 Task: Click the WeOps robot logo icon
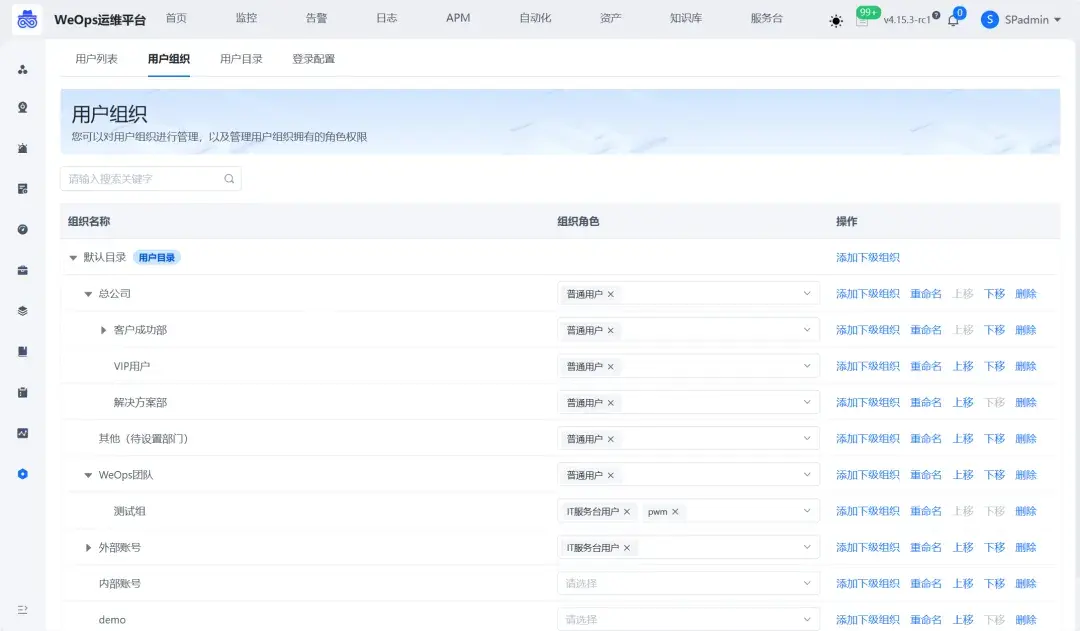(x=27, y=19)
